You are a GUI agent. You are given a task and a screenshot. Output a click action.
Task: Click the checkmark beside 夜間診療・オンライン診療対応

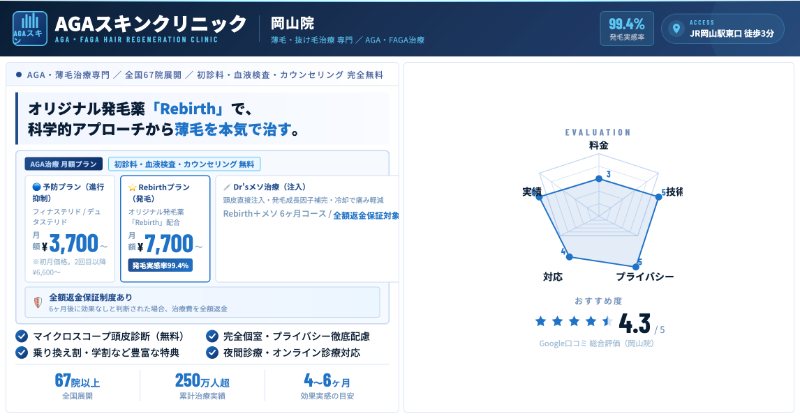212,353
